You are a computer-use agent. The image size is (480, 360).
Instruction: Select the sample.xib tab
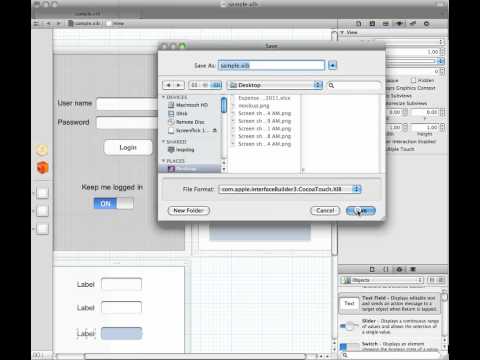point(87,14)
